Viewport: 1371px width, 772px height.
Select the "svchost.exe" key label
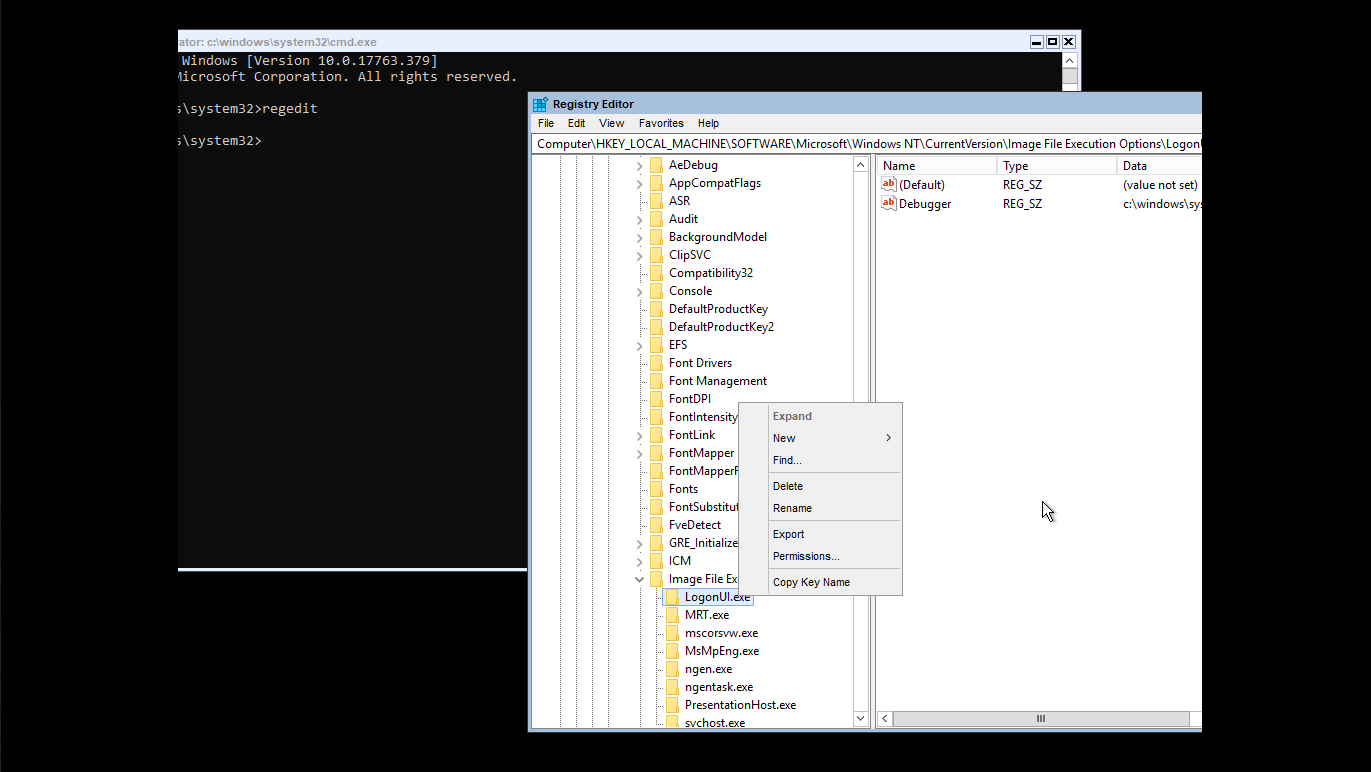coord(715,722)
